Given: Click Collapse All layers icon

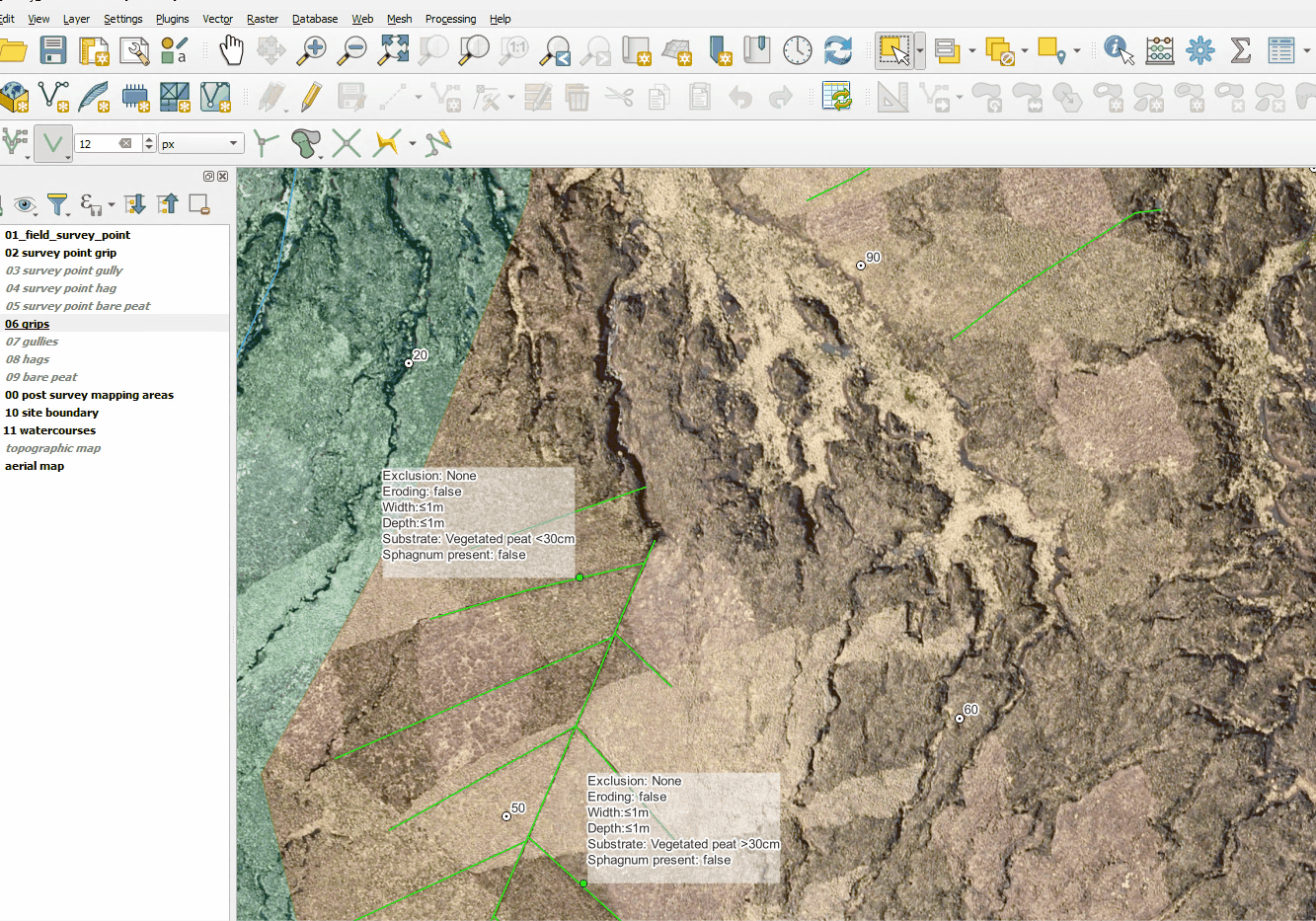Looking at the screenshot, I should (x=167, y=204).
